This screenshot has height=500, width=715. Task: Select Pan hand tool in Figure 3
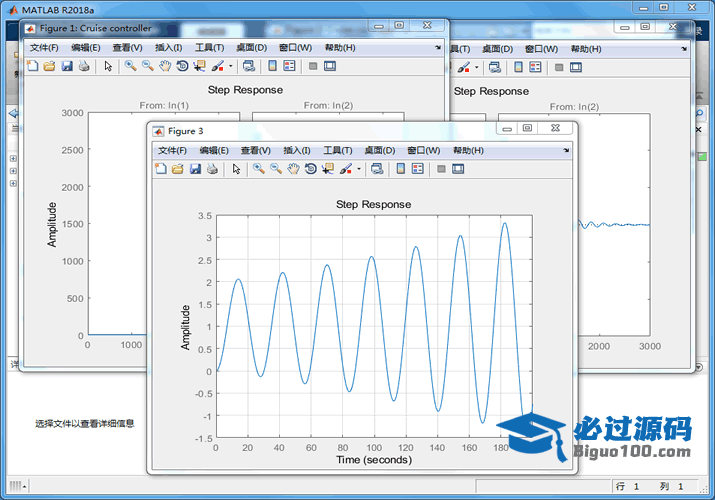click(293, 169)
